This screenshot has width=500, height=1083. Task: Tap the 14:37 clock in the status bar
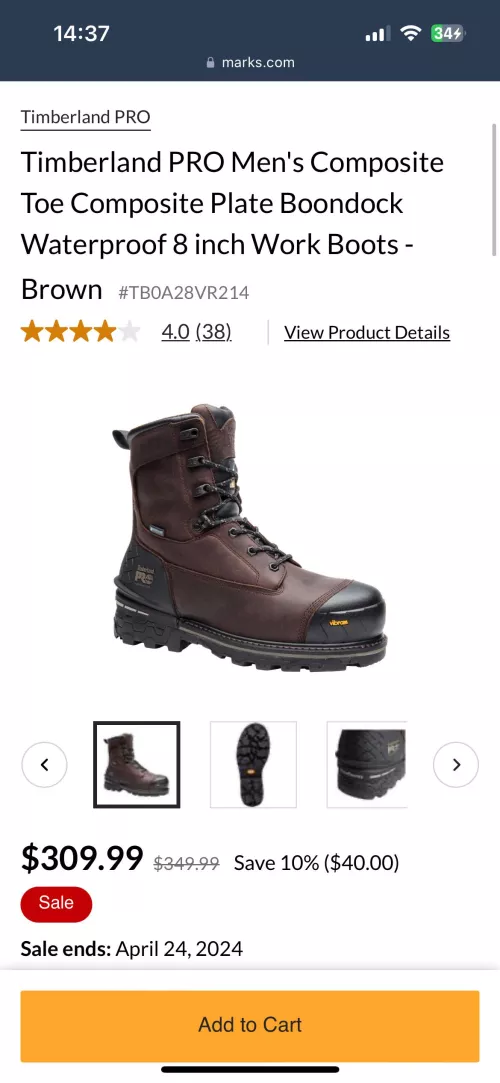[81, 33]
